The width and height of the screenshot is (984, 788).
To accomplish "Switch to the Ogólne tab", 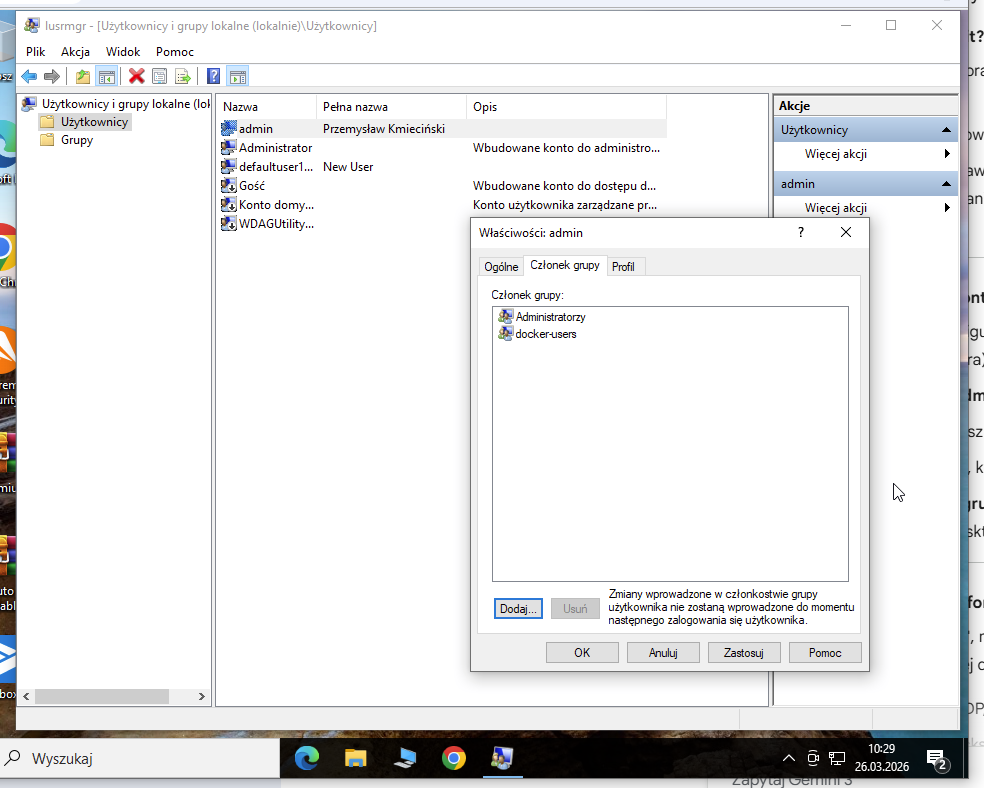I will [x=501, y=266].
